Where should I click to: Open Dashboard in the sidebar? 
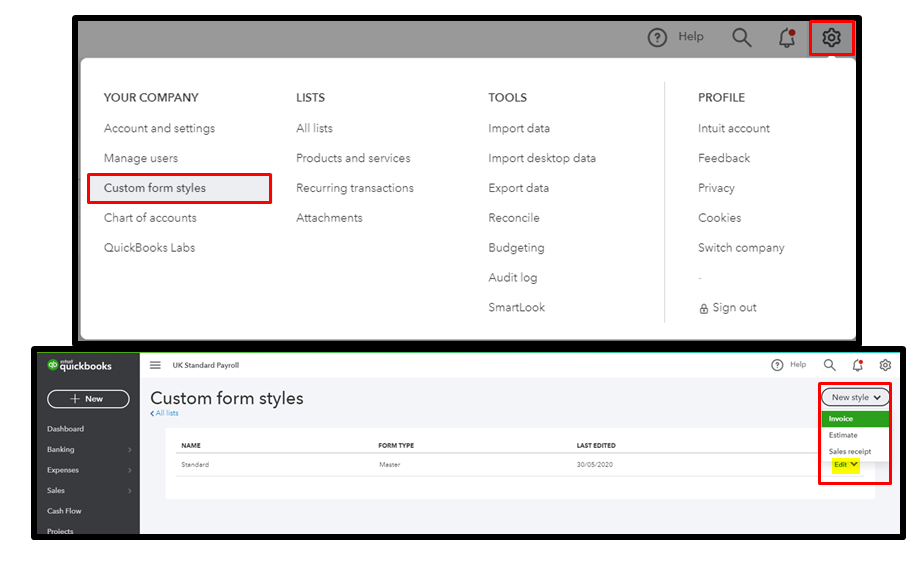pyautogui.click(x=65, y=429)
